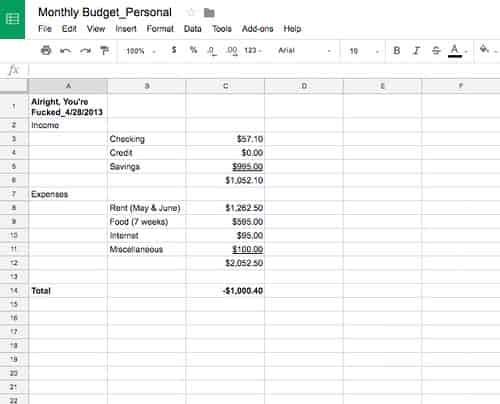Open the Google Sheets home icon
This screenshot has width=500, height=404.
click(12, 19)
